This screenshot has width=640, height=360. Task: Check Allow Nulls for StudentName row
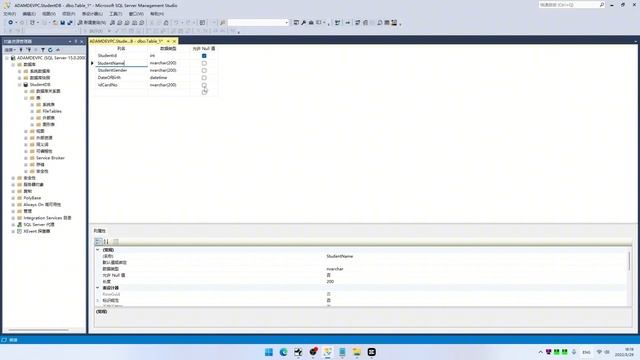click(204, 63)
